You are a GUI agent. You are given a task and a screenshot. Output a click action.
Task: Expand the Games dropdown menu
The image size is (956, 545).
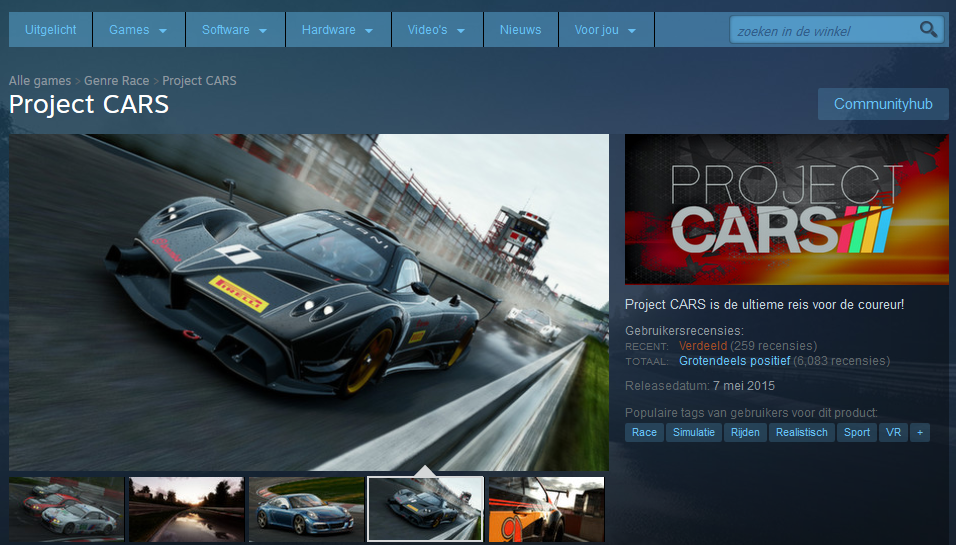(138, 29)
